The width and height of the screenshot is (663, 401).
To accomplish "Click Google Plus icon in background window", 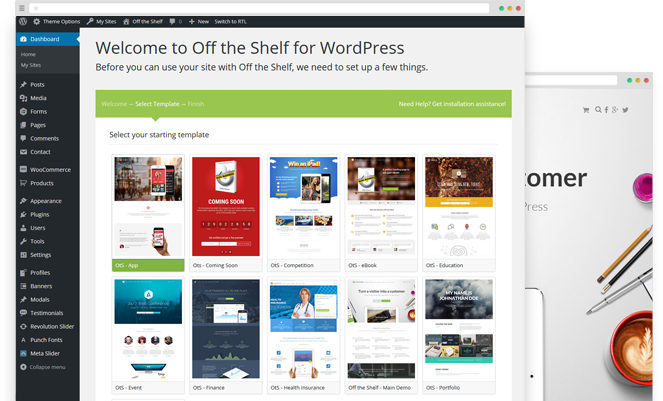I will [615, 110].
